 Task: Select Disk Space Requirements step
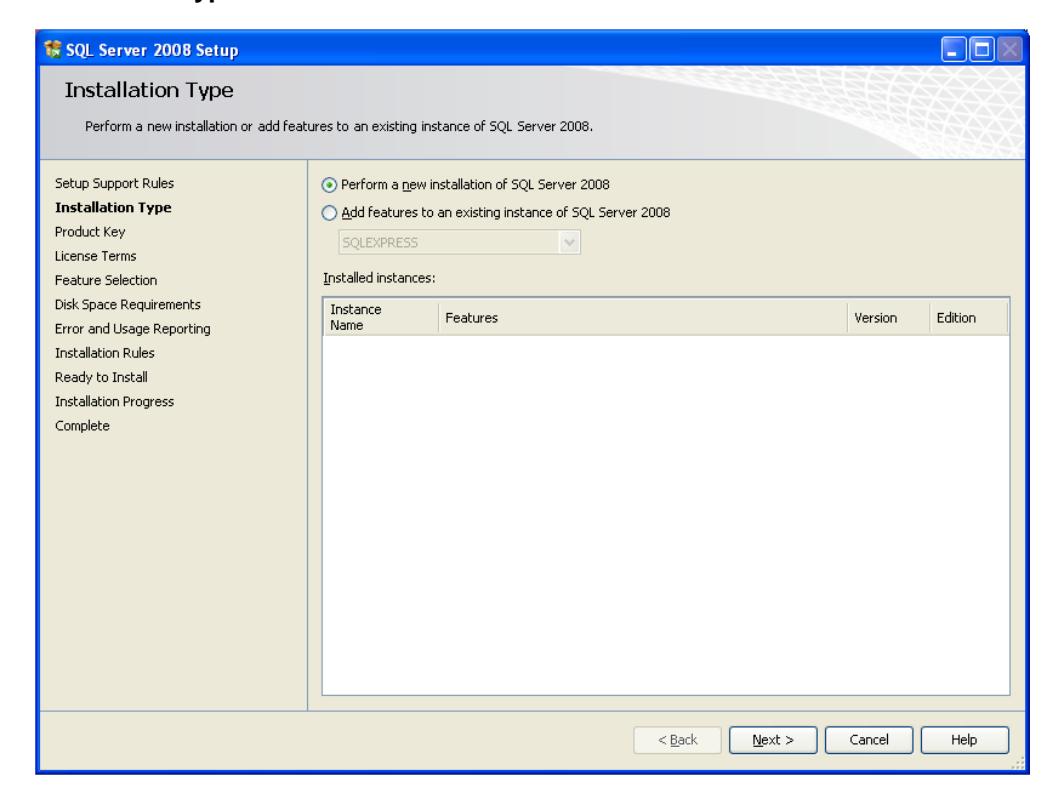[x=127, y=304]
